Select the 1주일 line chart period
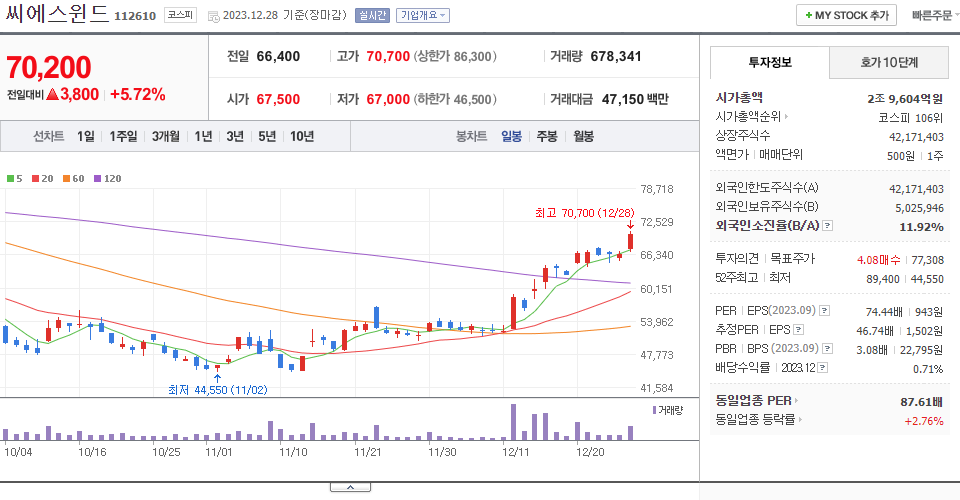The image size is (960, 500). [x=123, y=136]
